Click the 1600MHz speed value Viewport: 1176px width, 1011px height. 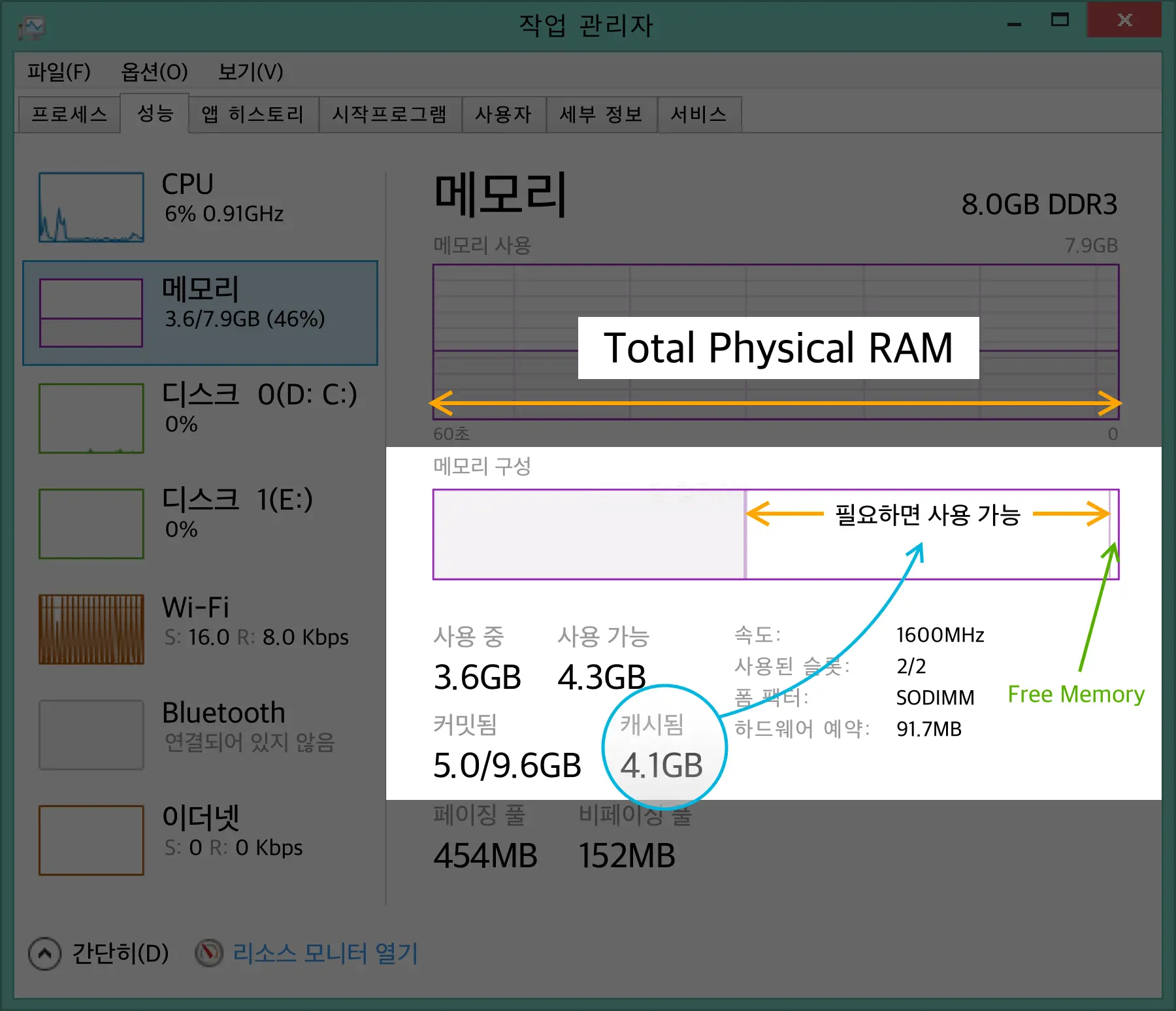(x=940, y=635)
